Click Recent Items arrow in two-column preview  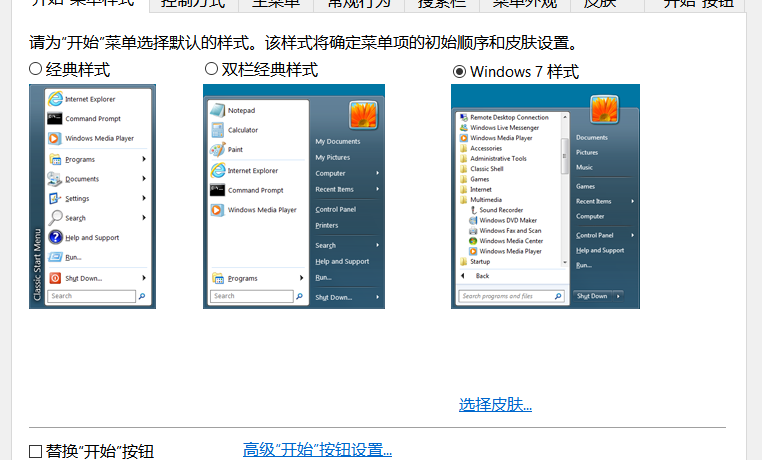378,189
